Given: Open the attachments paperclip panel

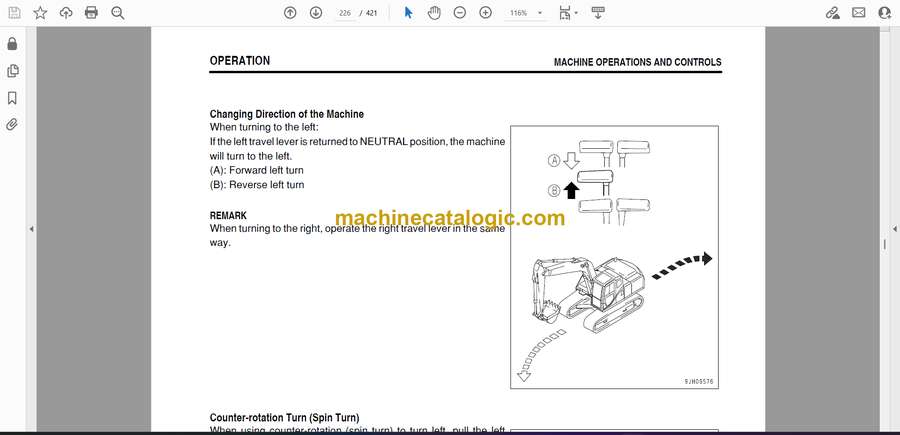Looking at the screenshot, I should click(12, 125).
